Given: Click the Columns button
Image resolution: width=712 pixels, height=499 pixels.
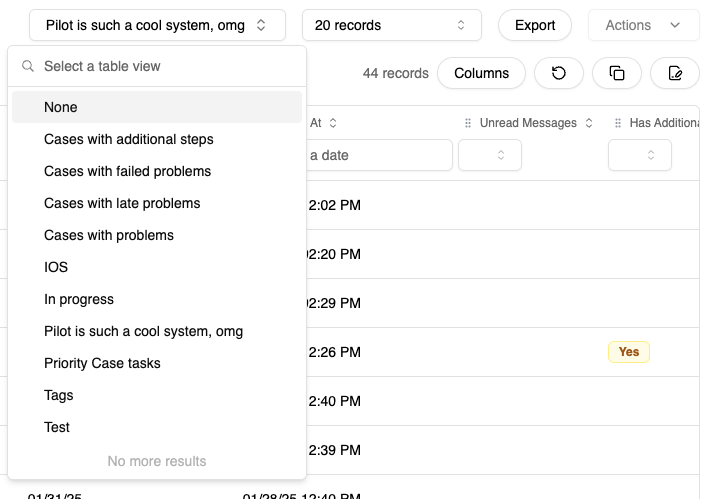Looking at the screenshot, I should coord(481,73).
